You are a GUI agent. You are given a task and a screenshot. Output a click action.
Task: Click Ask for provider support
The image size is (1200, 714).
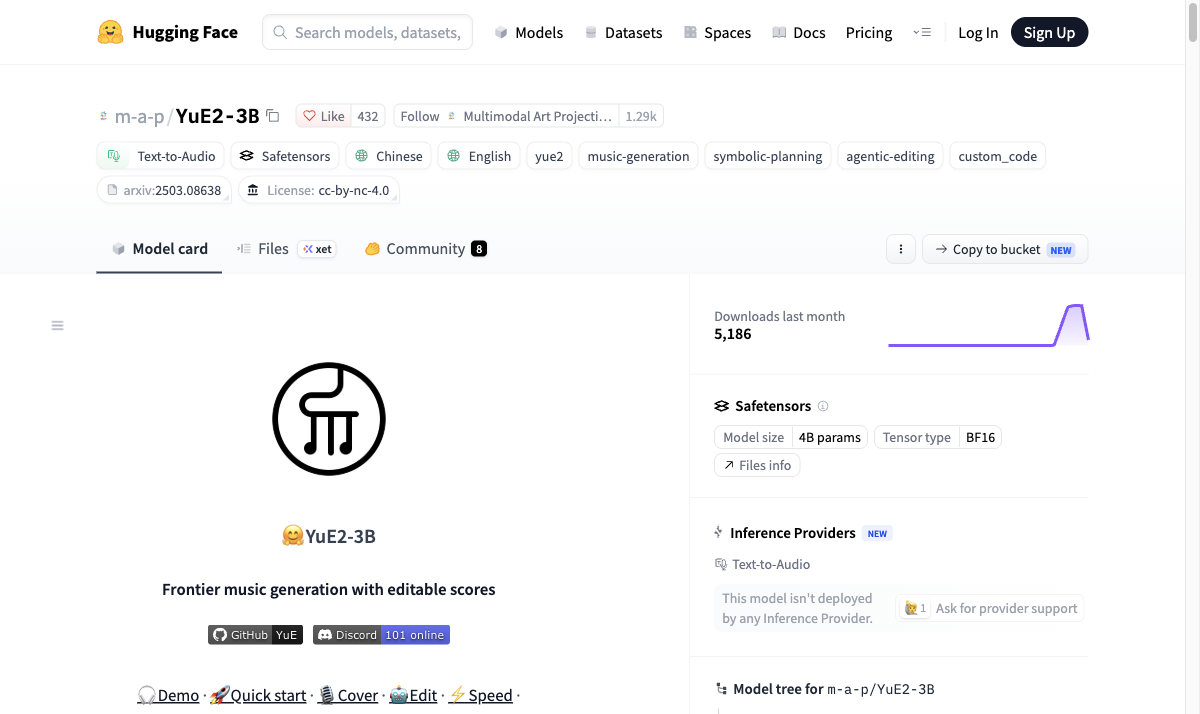[x=990, y=608]
